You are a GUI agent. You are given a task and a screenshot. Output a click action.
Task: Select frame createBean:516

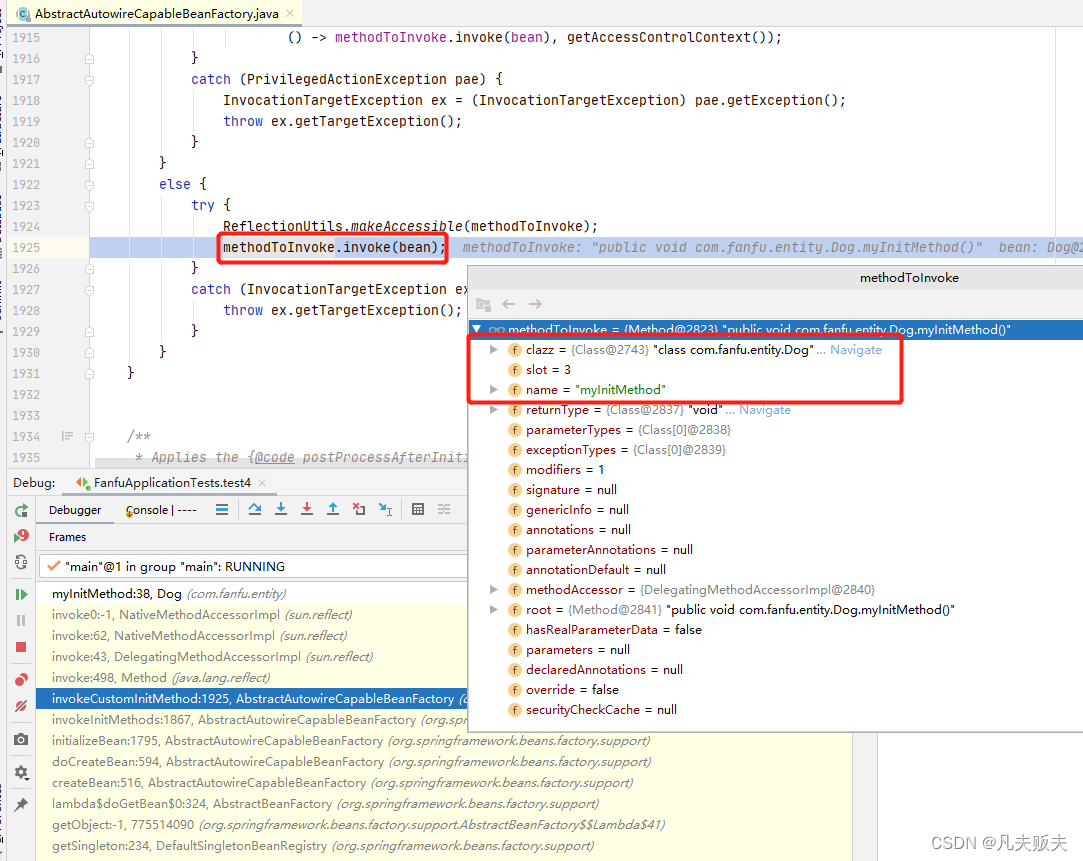444,782
